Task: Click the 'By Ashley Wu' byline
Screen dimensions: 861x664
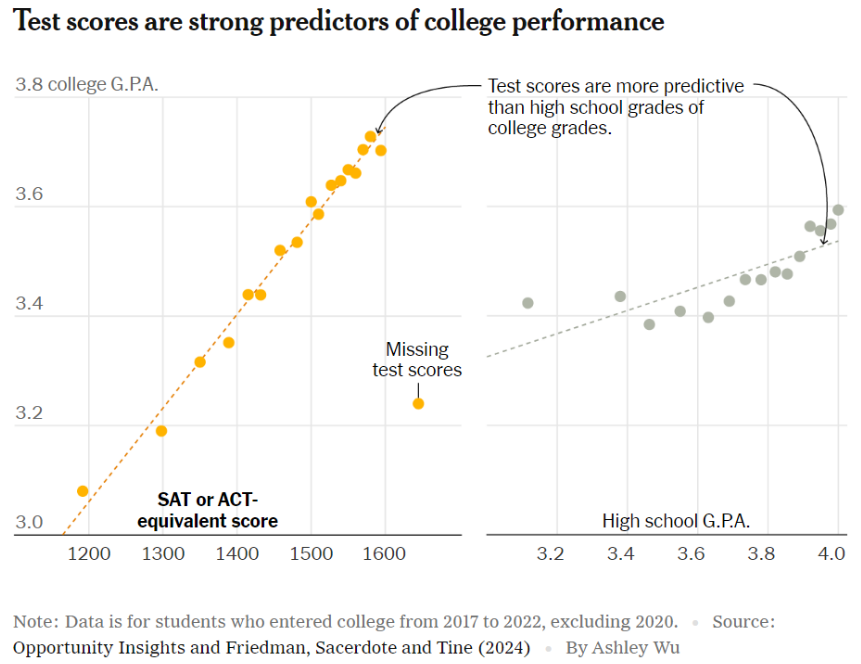Action: click(623, 648)
